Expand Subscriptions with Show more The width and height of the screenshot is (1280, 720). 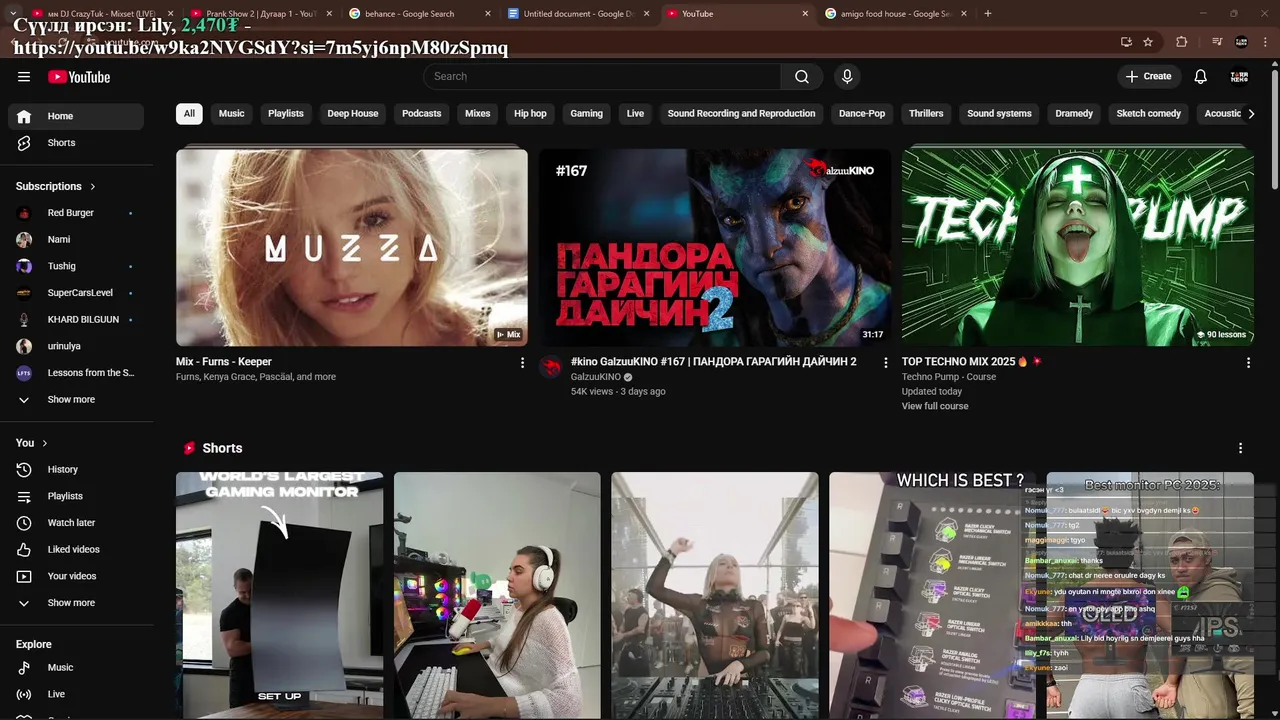(76, 400)
